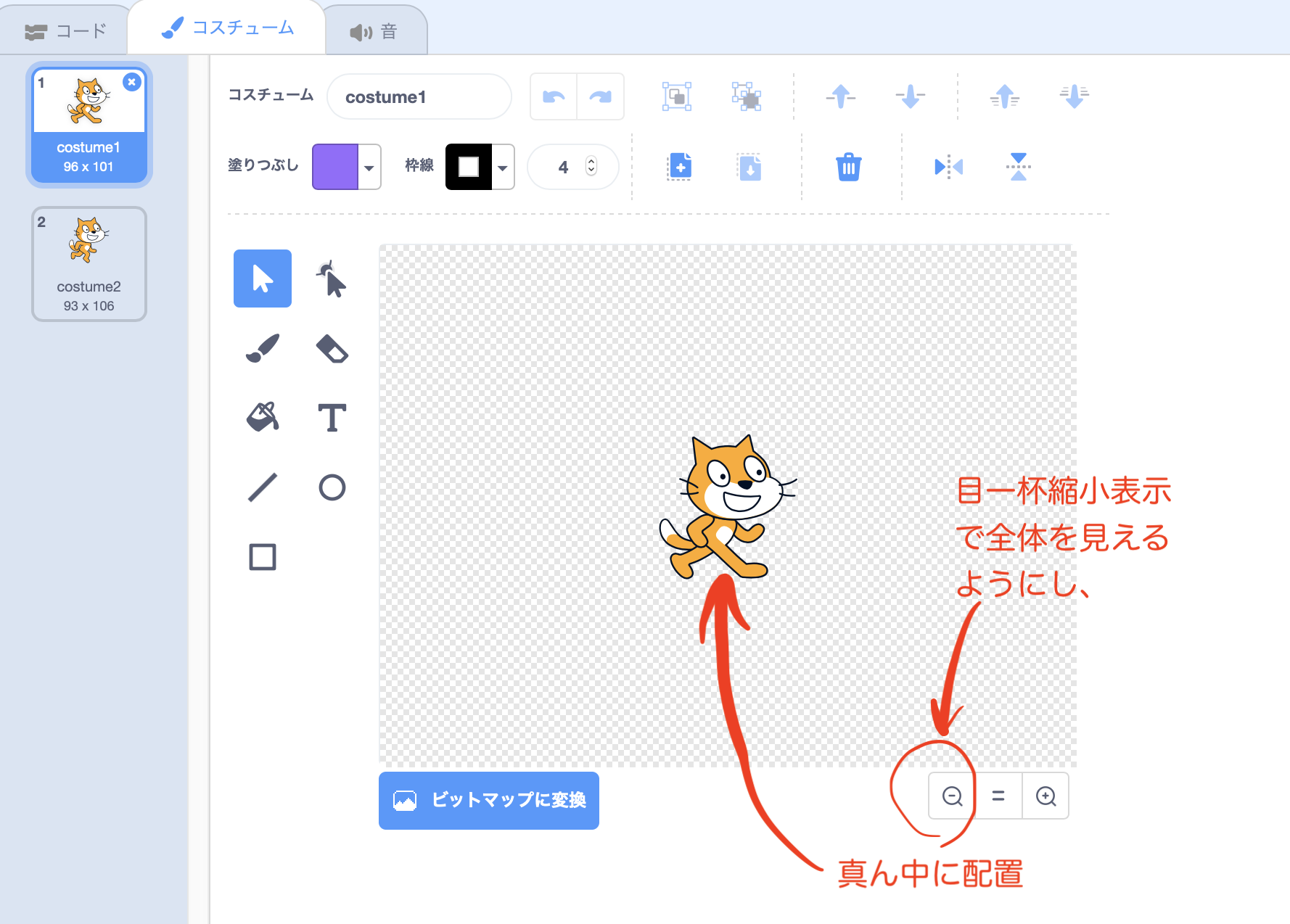Open the outline color dropdown arrow

(503, 167)
